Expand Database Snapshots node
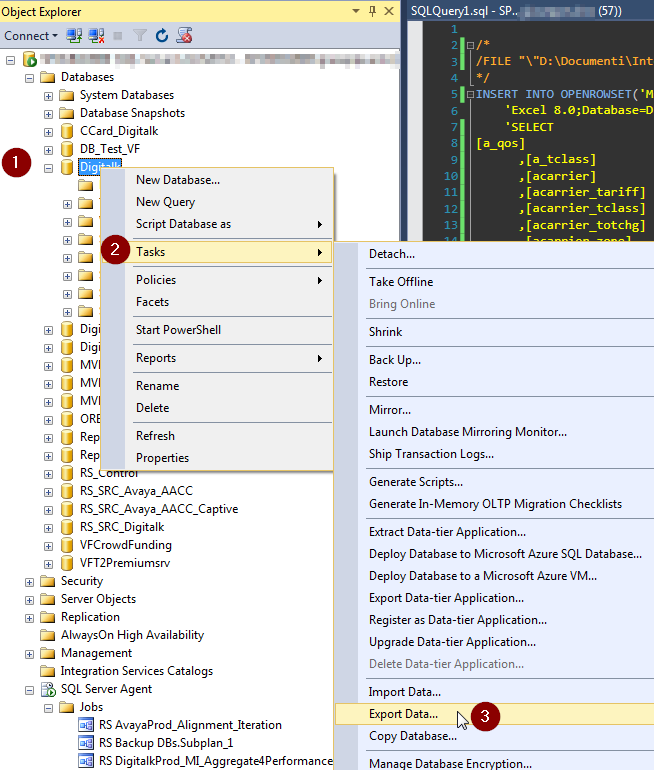 (x=48, y=114)
